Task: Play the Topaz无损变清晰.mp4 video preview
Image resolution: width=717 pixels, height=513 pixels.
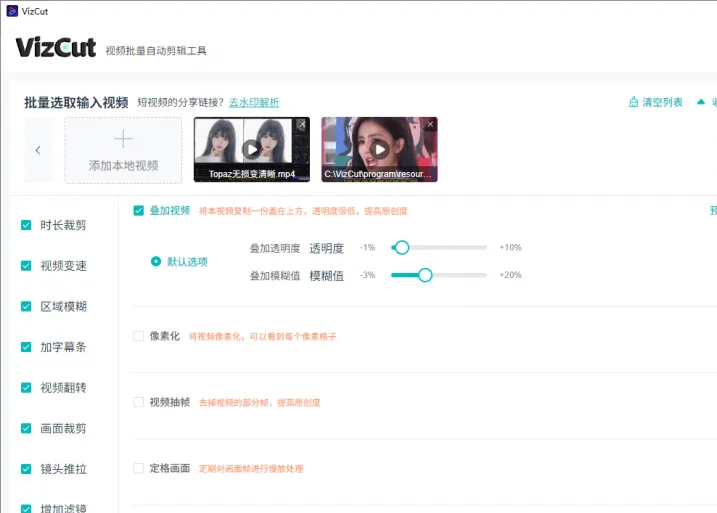Action: [x=251, y=149]
